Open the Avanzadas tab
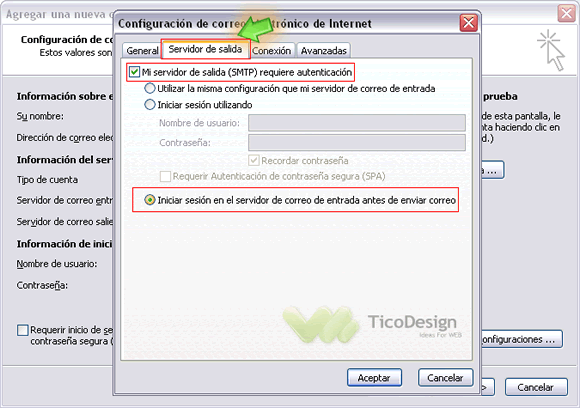 [x=324, y=51]
